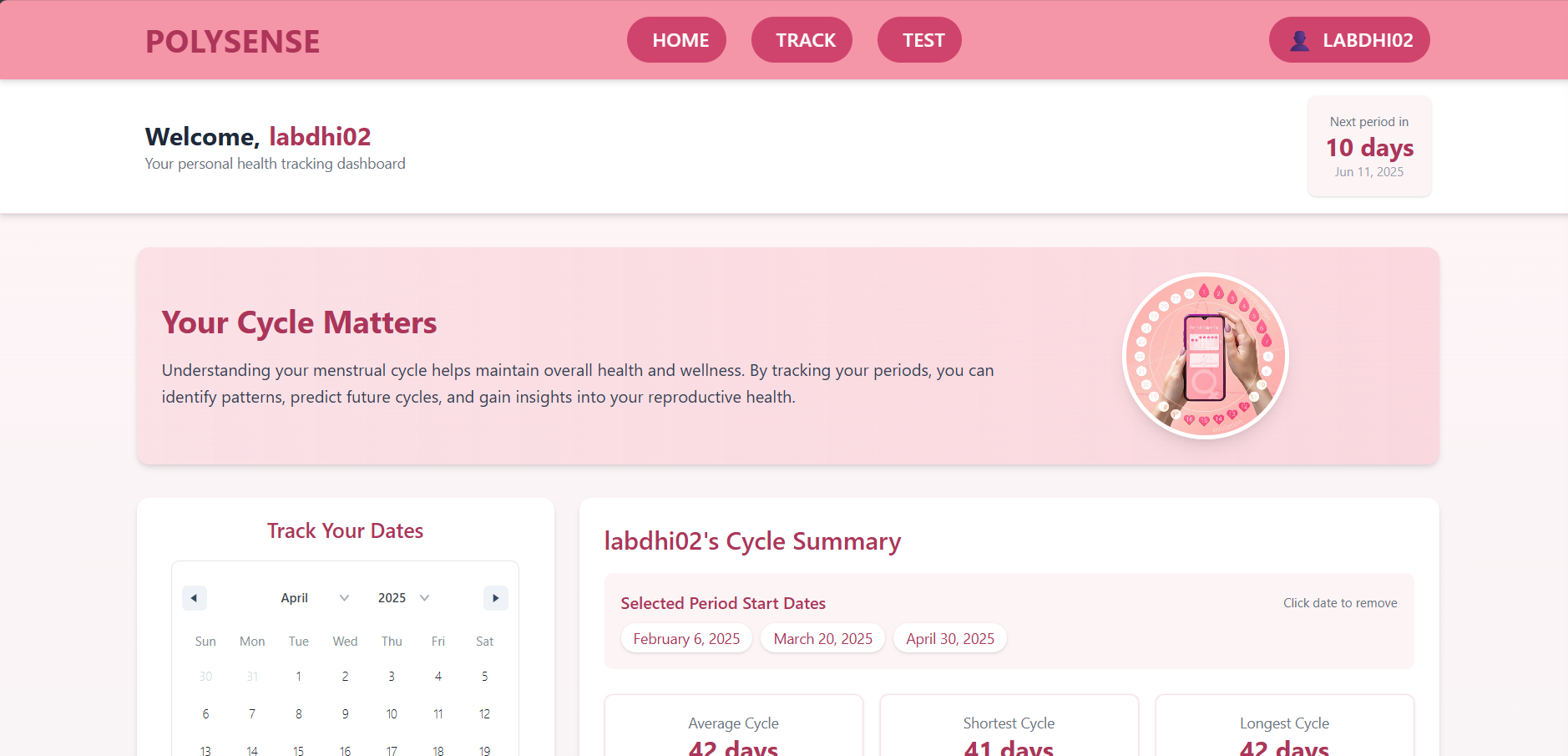Select April 2 in calendar
Viewport: 1568px width, 756px height.
345,677
